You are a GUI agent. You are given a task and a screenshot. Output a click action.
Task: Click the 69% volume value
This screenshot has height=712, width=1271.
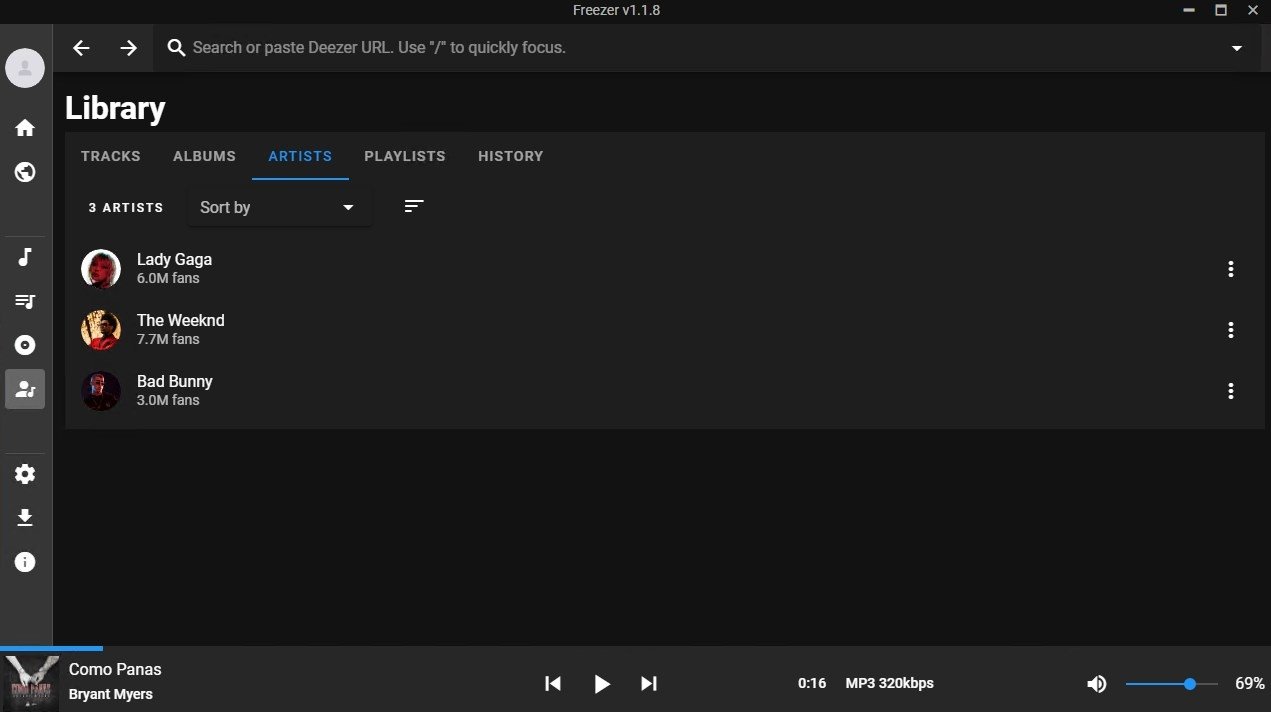point(1250,684)
